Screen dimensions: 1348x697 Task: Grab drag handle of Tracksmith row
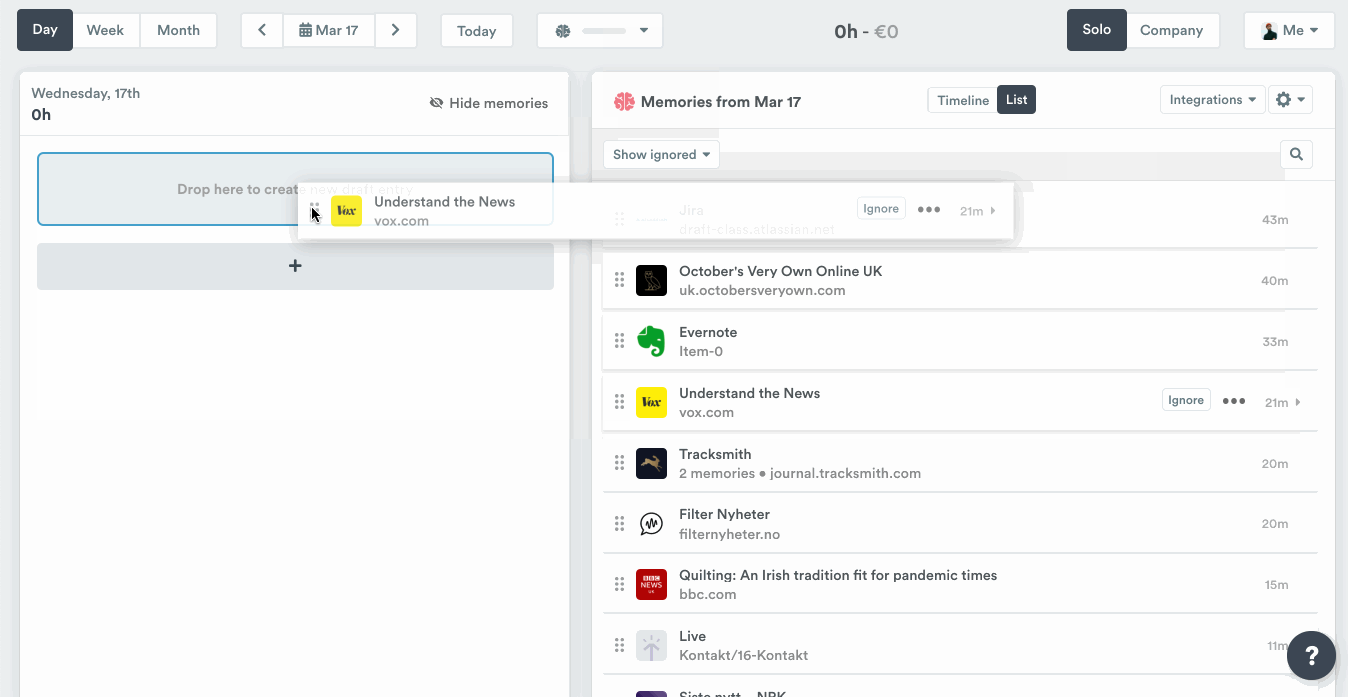pyautogui.click(x=619, y=463)
